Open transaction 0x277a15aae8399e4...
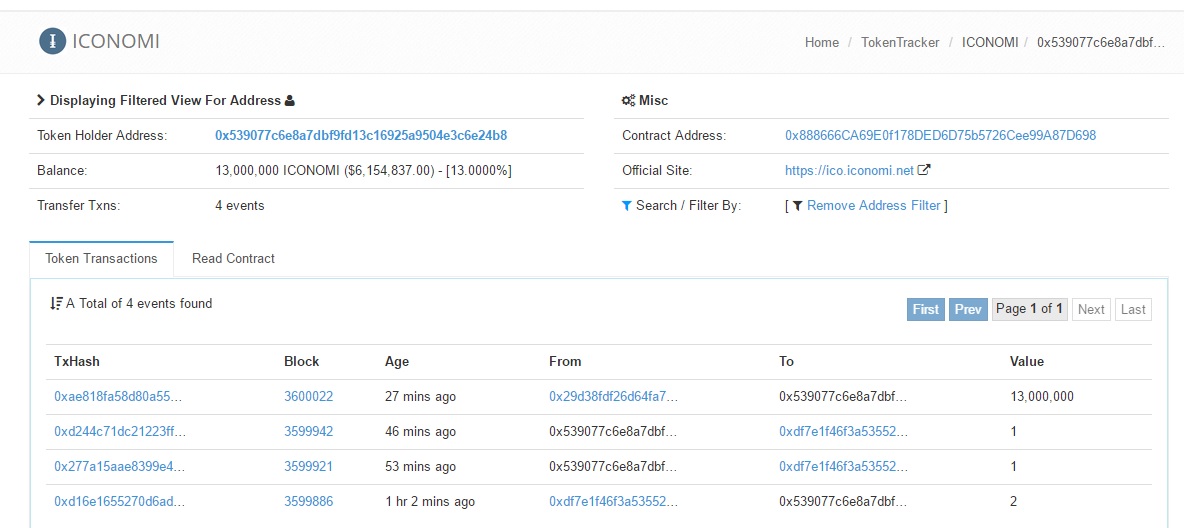 (119, 467)
